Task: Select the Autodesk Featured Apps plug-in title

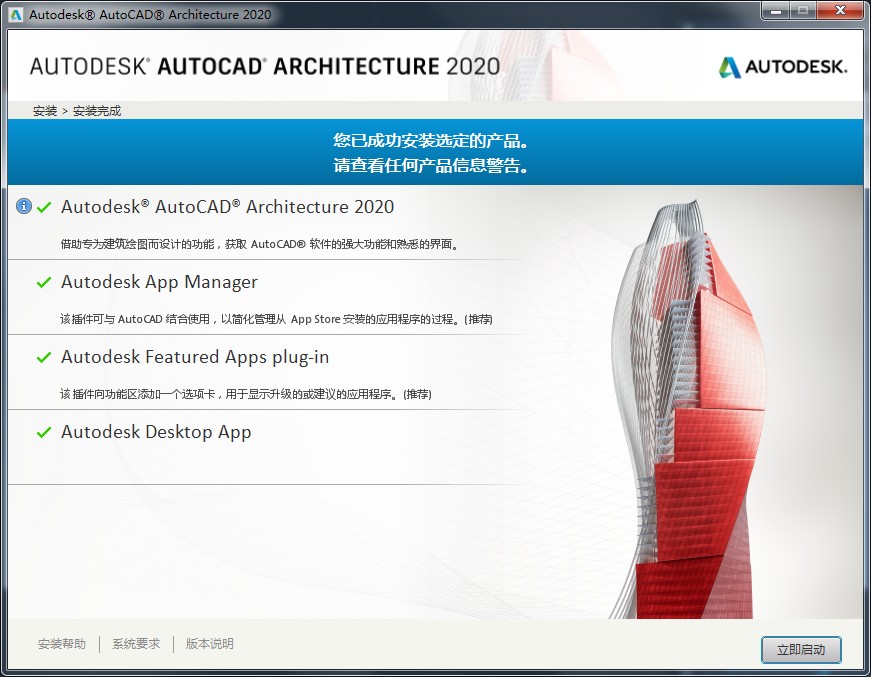Action: click(x=195, y=357)
